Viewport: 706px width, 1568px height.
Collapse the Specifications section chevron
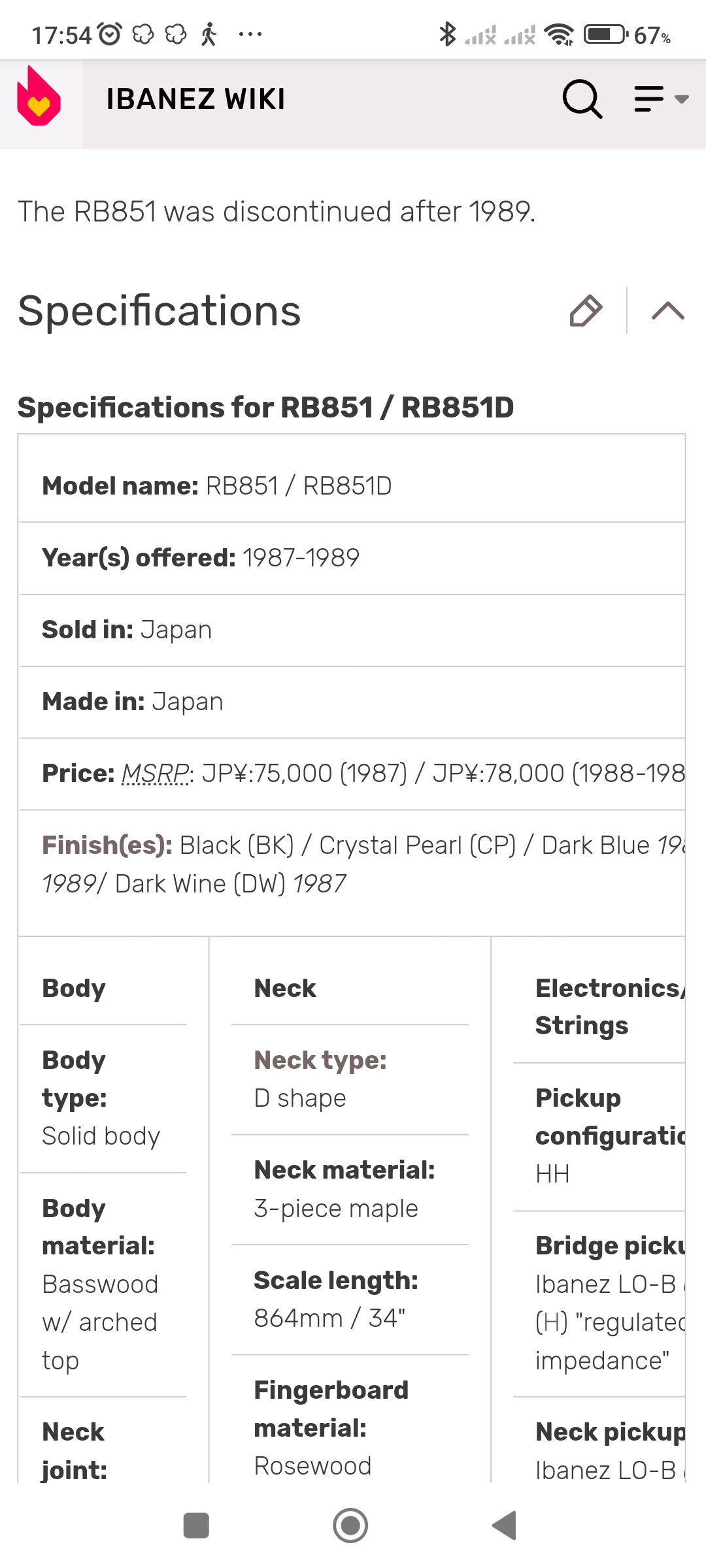coord(668,310)
